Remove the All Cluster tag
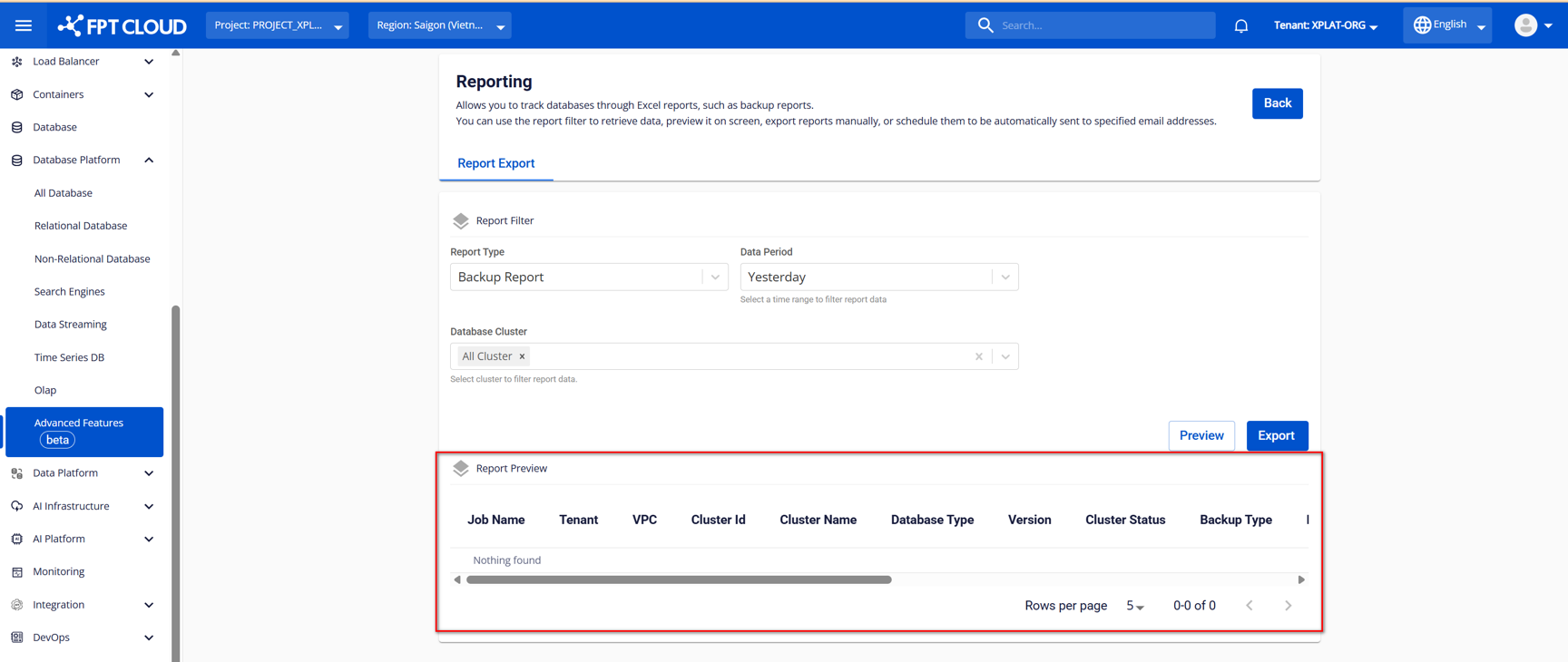 coord(522,356)
